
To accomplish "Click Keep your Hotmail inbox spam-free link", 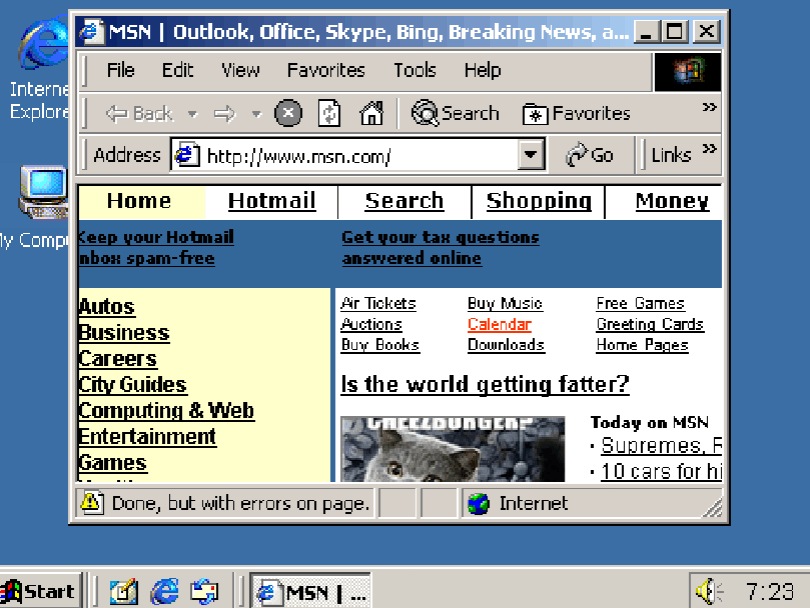I will [x=156, y=247].
